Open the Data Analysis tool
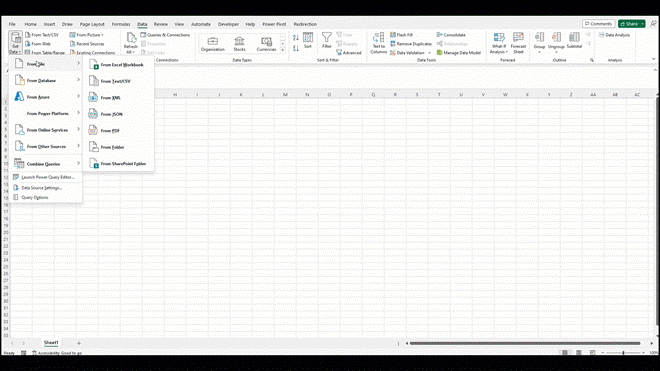Viewport: 660px width, 371px height. [615, 35]
